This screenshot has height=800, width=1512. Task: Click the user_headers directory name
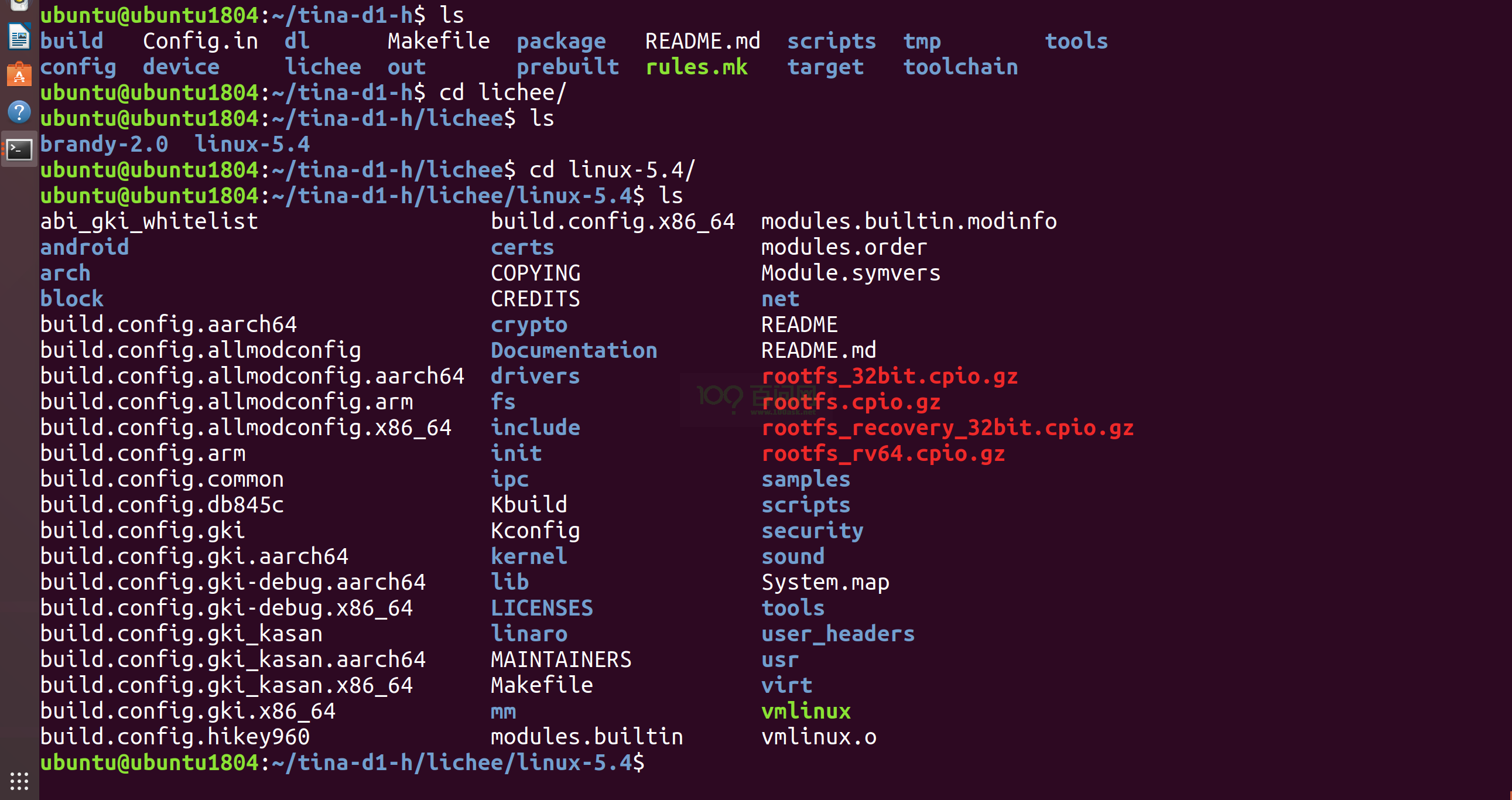tap(837, 634)
